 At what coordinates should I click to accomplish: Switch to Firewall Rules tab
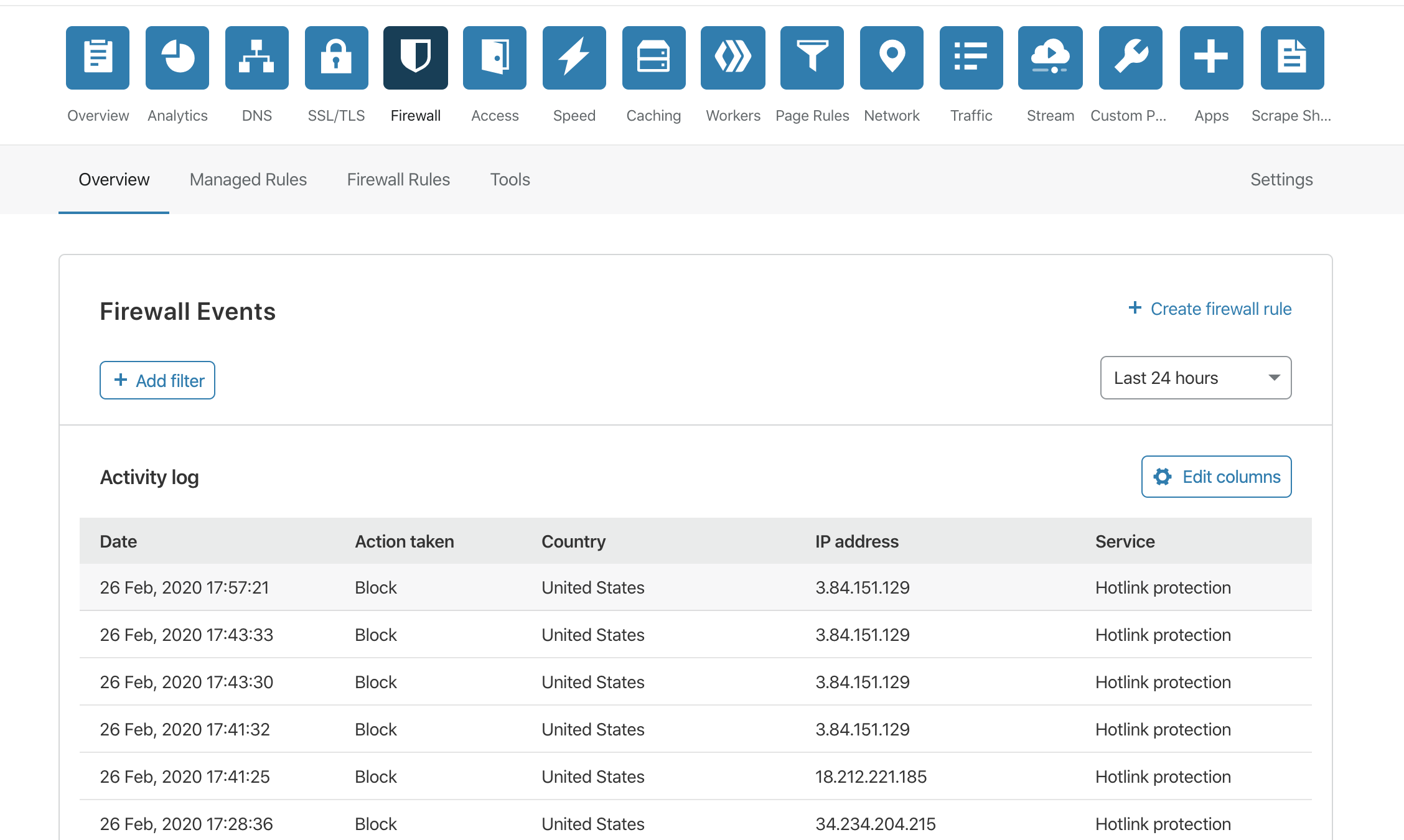398,180
